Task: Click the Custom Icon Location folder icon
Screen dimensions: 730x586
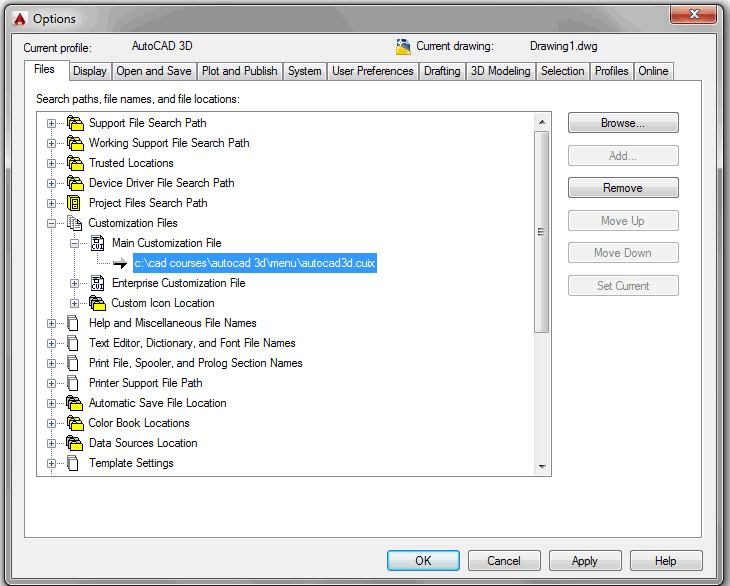Action: click(x=97, y=303)
